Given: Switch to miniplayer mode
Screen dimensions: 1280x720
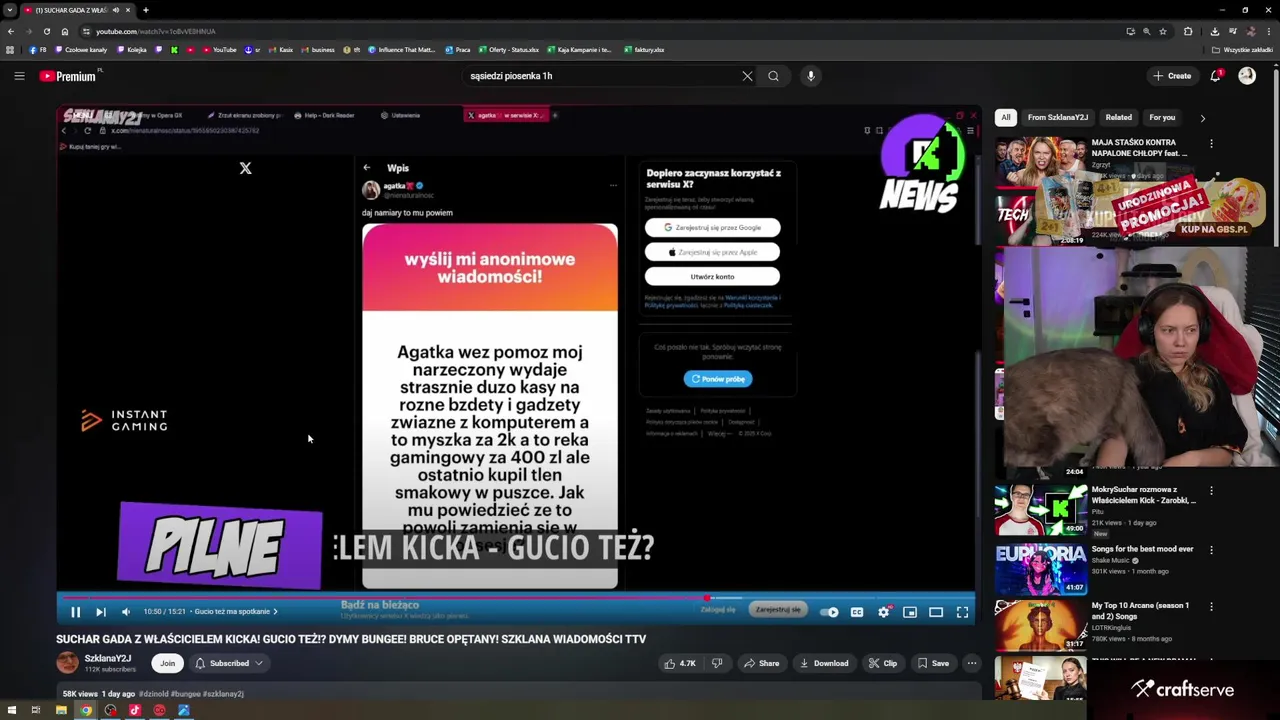Looking at the screenshot, I should 910,612.
